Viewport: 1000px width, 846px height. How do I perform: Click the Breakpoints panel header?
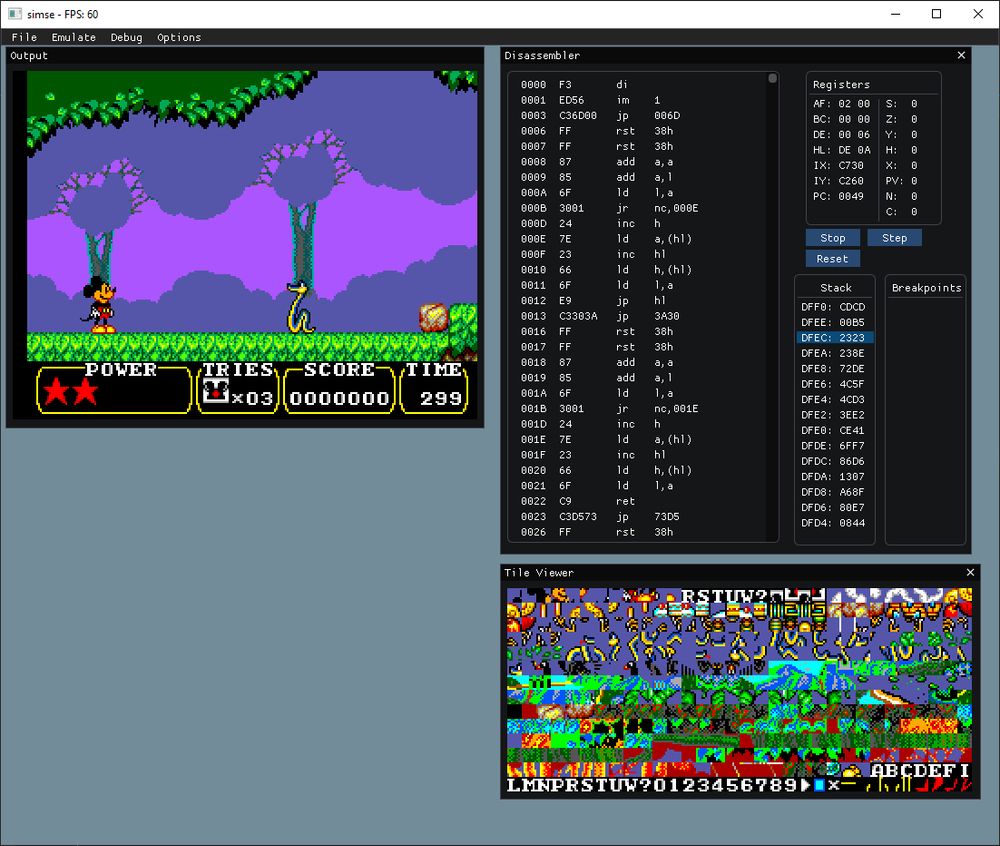tap(926, 288)
